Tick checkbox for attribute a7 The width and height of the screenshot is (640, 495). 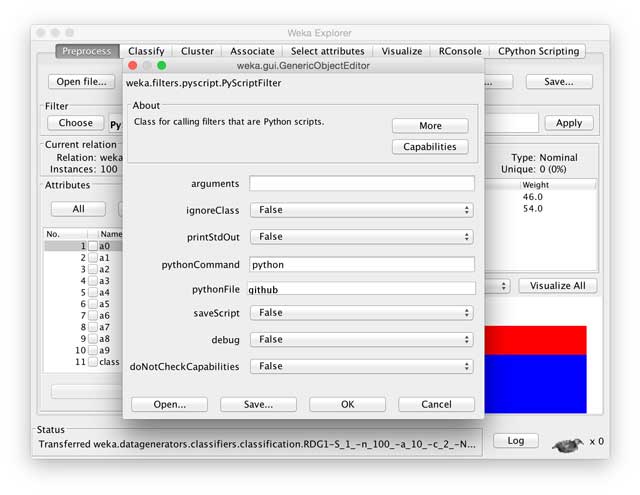point(93,327)
